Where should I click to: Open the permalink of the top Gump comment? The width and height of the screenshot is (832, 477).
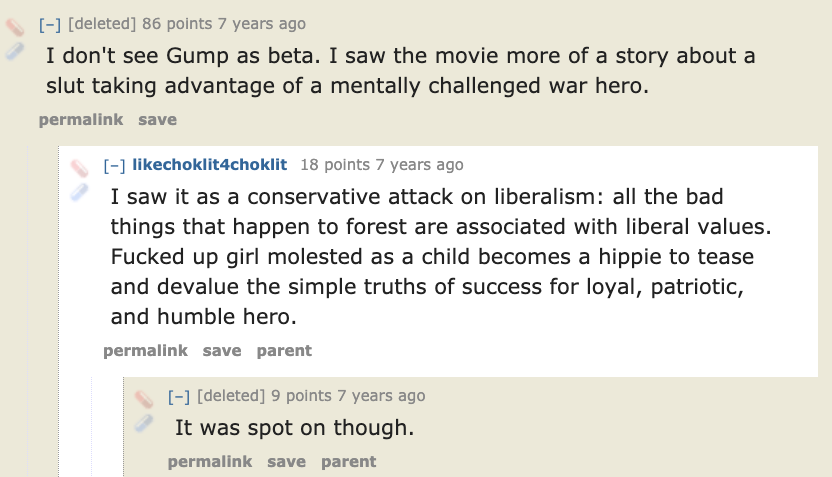click(81, 120)
